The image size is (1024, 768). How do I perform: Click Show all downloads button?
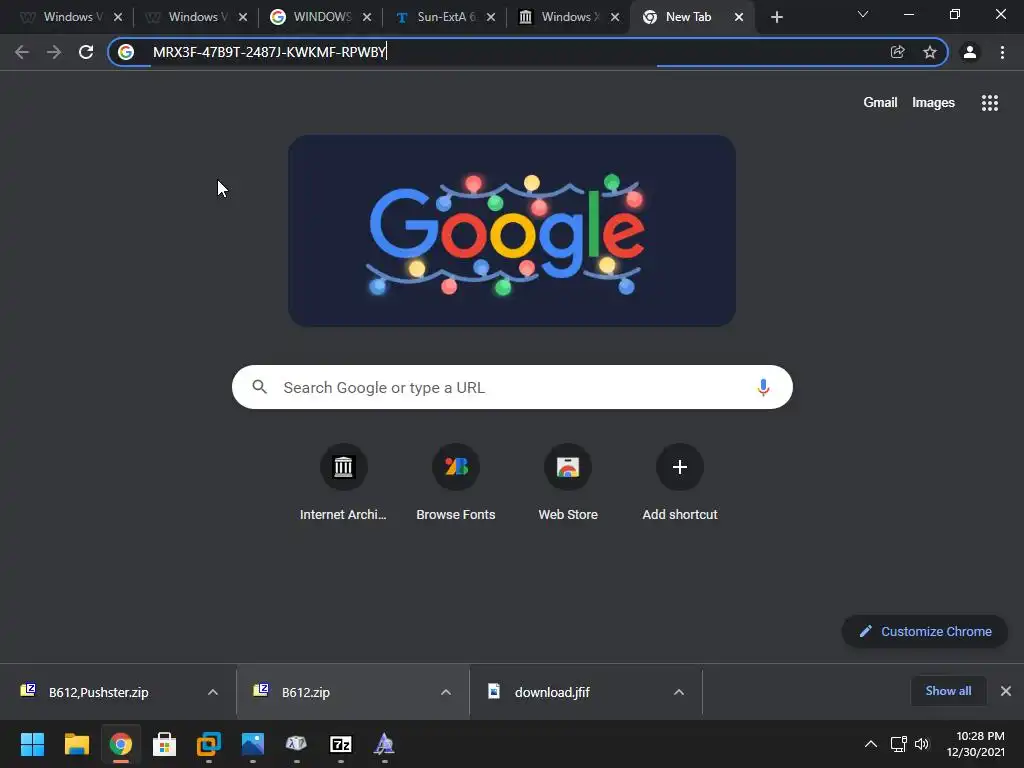click(x=948, y=691)
